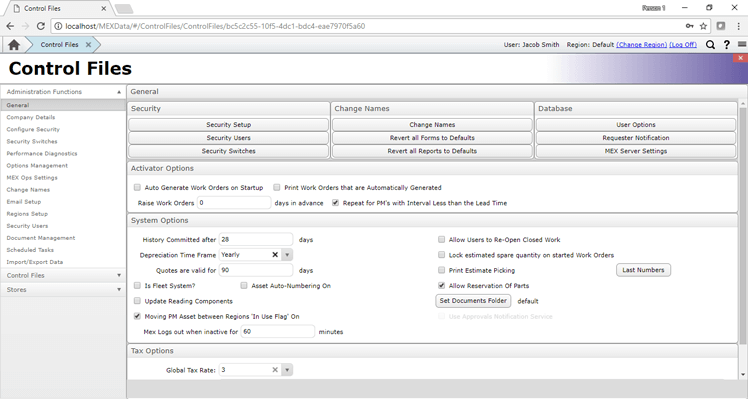Screen dimensions: 748x399
Task: Enable Update Reading Components
Action: pyautogui.click(x=137, y=301)
